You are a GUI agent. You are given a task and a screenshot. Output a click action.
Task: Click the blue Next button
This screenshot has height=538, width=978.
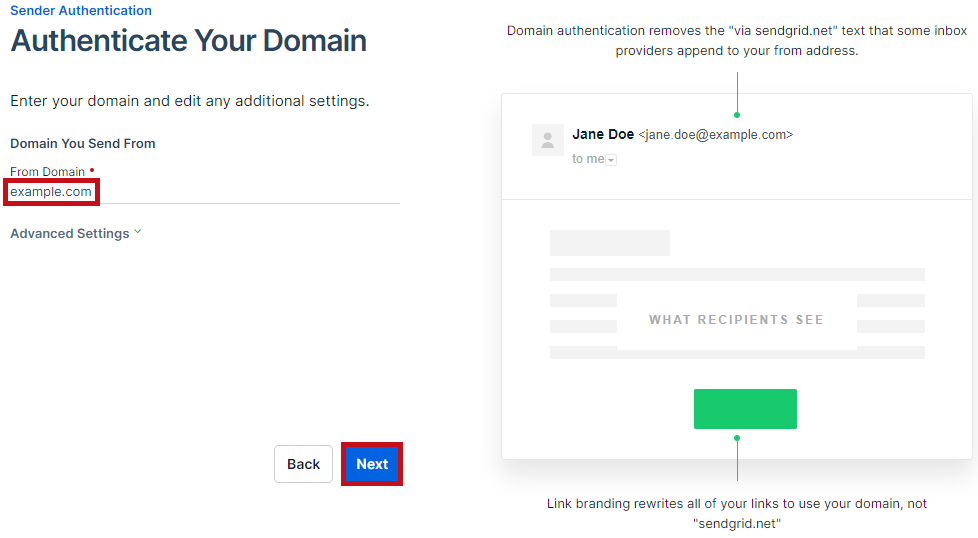(372, 464)
